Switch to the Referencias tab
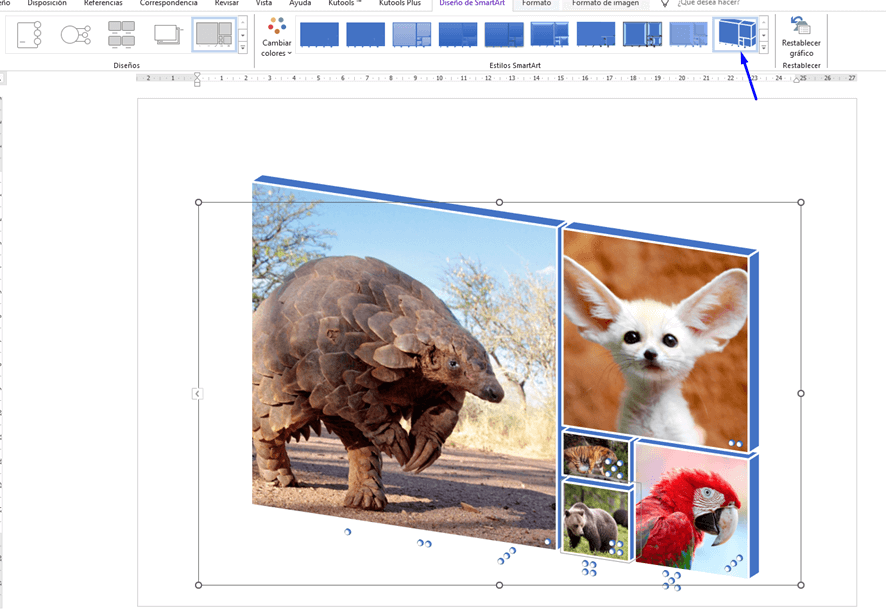Screen dimensions: 886x615 point(103,4)
